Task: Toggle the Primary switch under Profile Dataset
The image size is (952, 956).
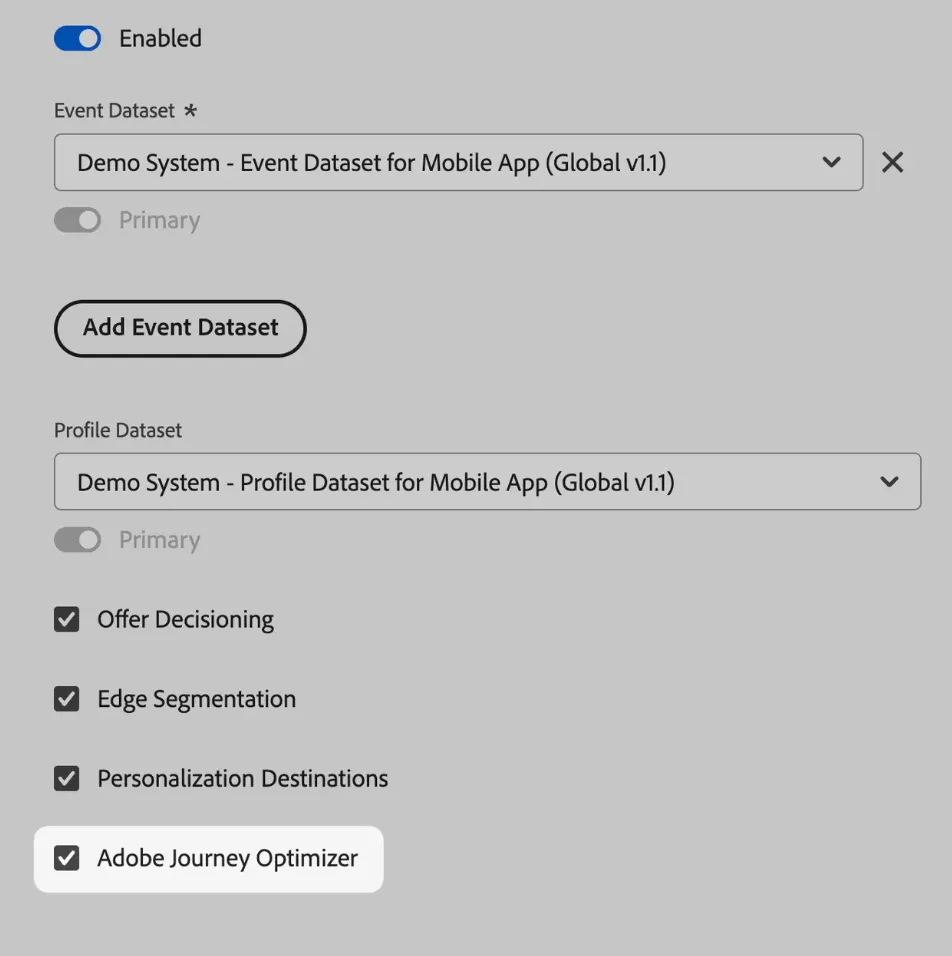Action: [77, 540]
